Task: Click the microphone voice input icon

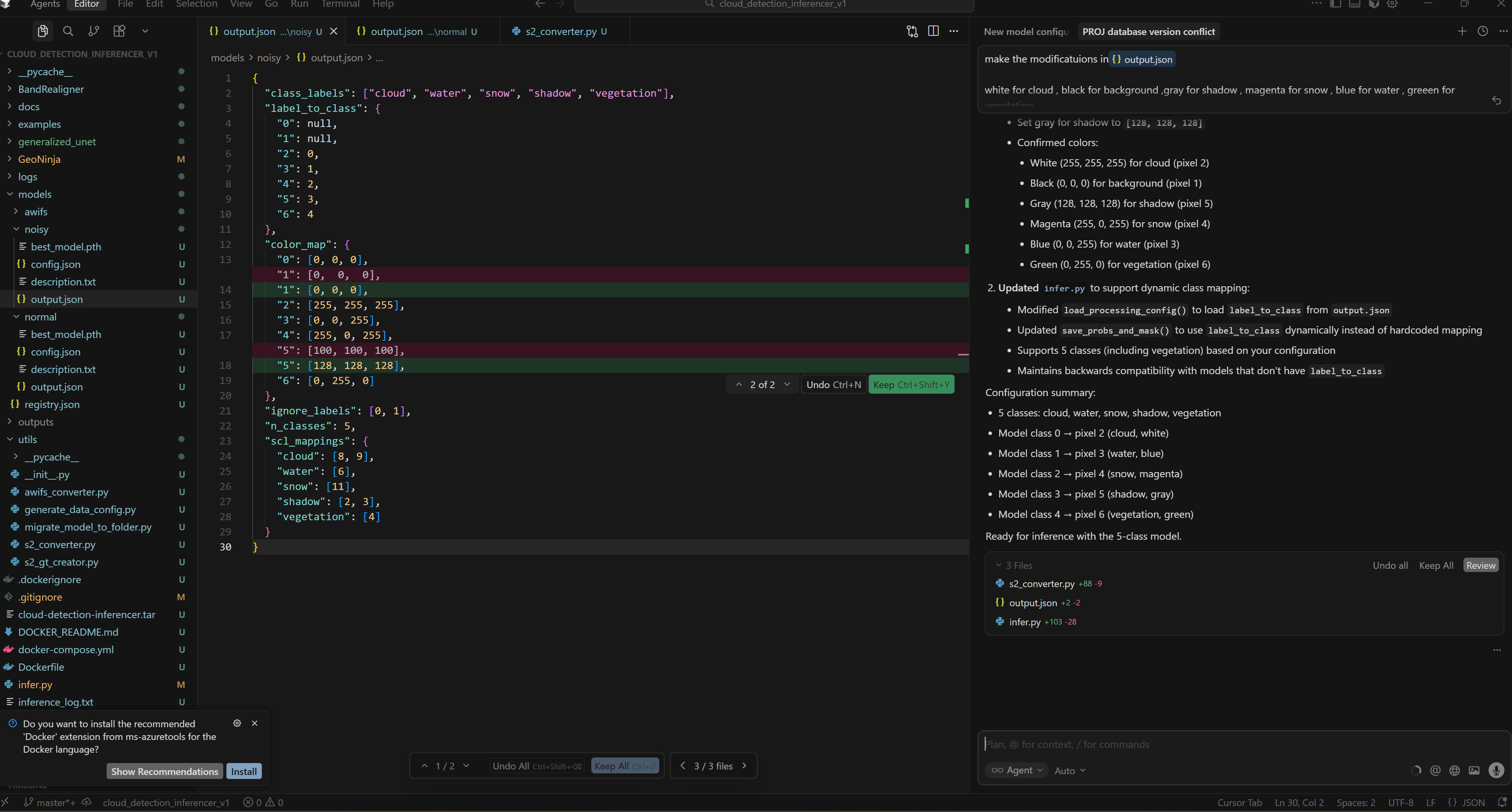Action: (1496, 770)
